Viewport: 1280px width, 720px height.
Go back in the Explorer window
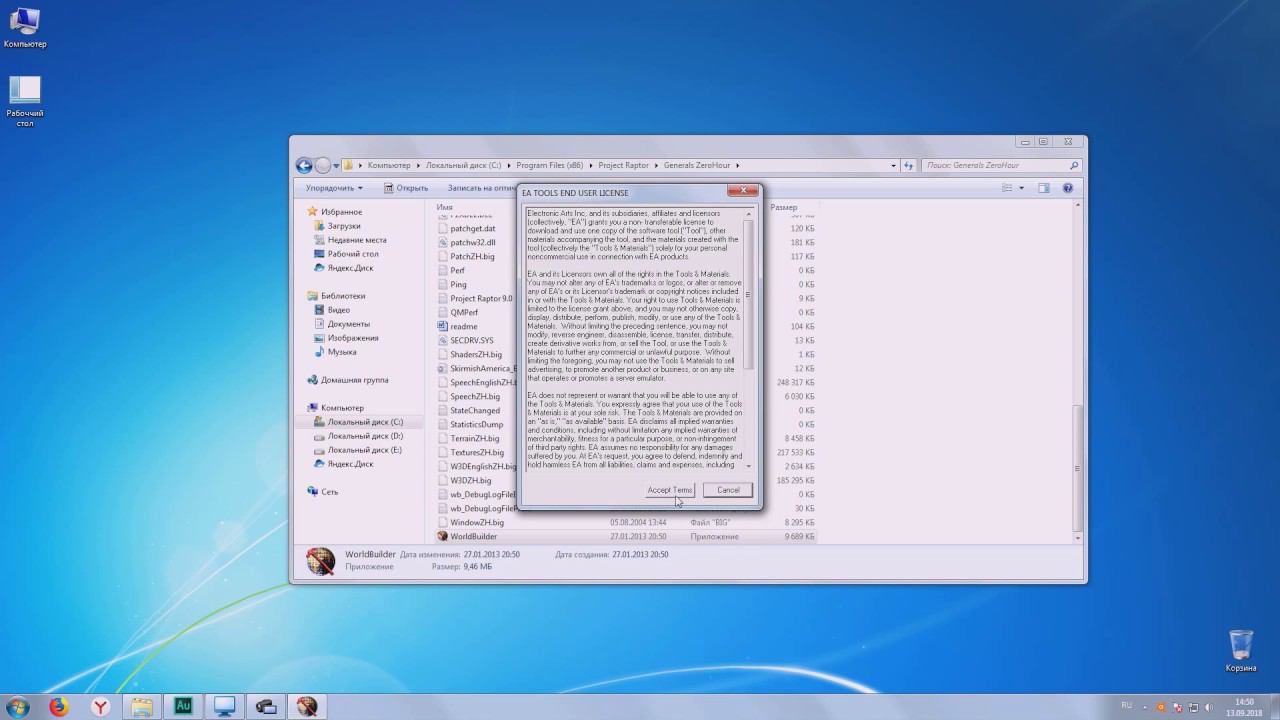tap(304, 165)
